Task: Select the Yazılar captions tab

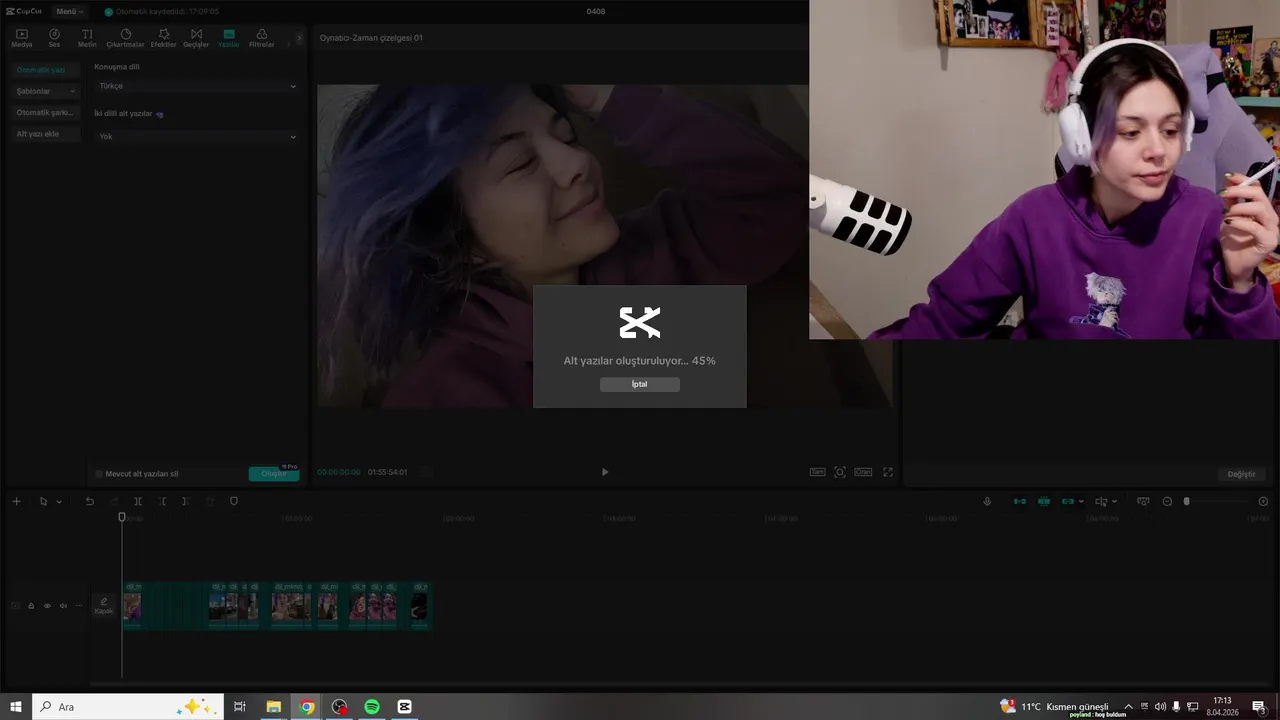Action: pyautogui.click(x=229, y=38)
